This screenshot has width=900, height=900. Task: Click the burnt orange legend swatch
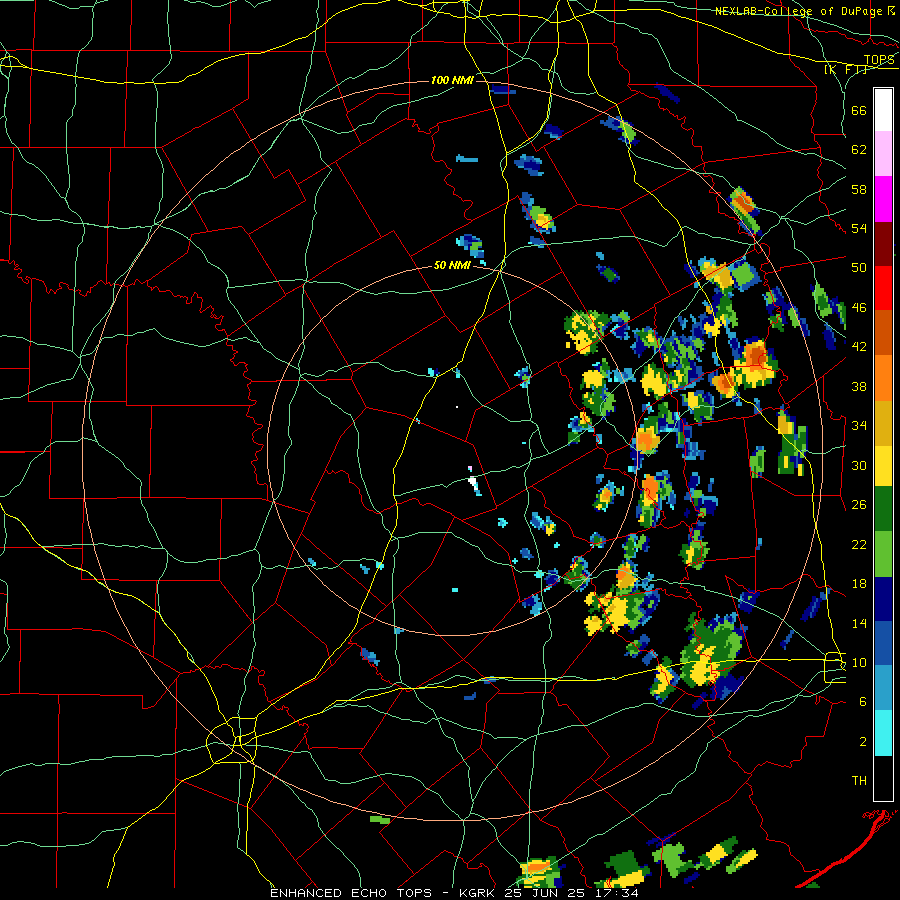coord(883,333)
